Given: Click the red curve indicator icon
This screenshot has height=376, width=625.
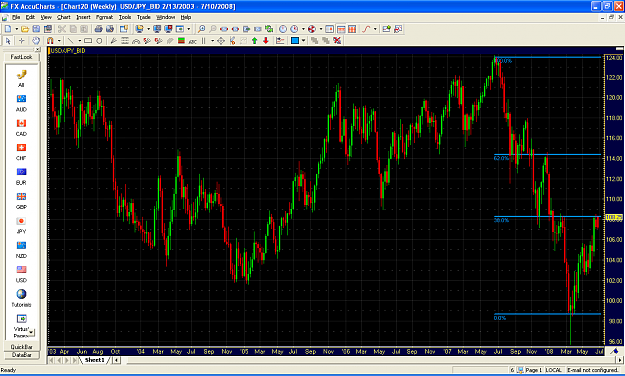Looking at the screenshot, I should [366, 29].
